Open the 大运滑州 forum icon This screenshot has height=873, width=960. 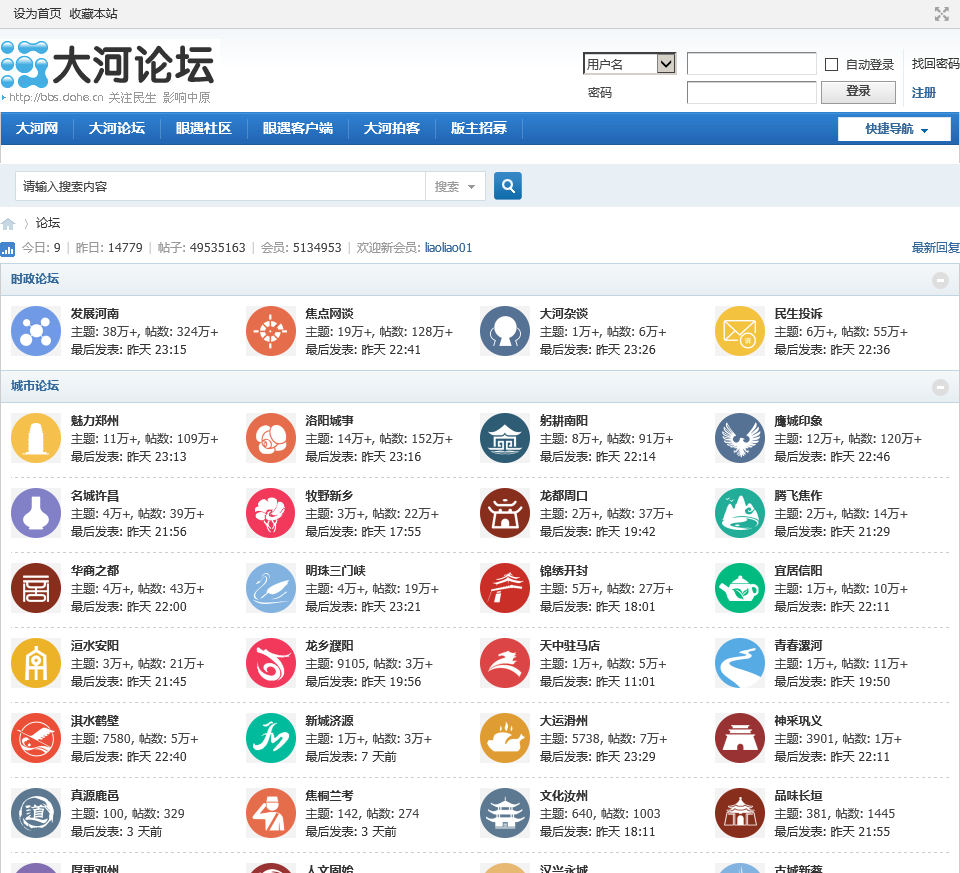[505, 738]
